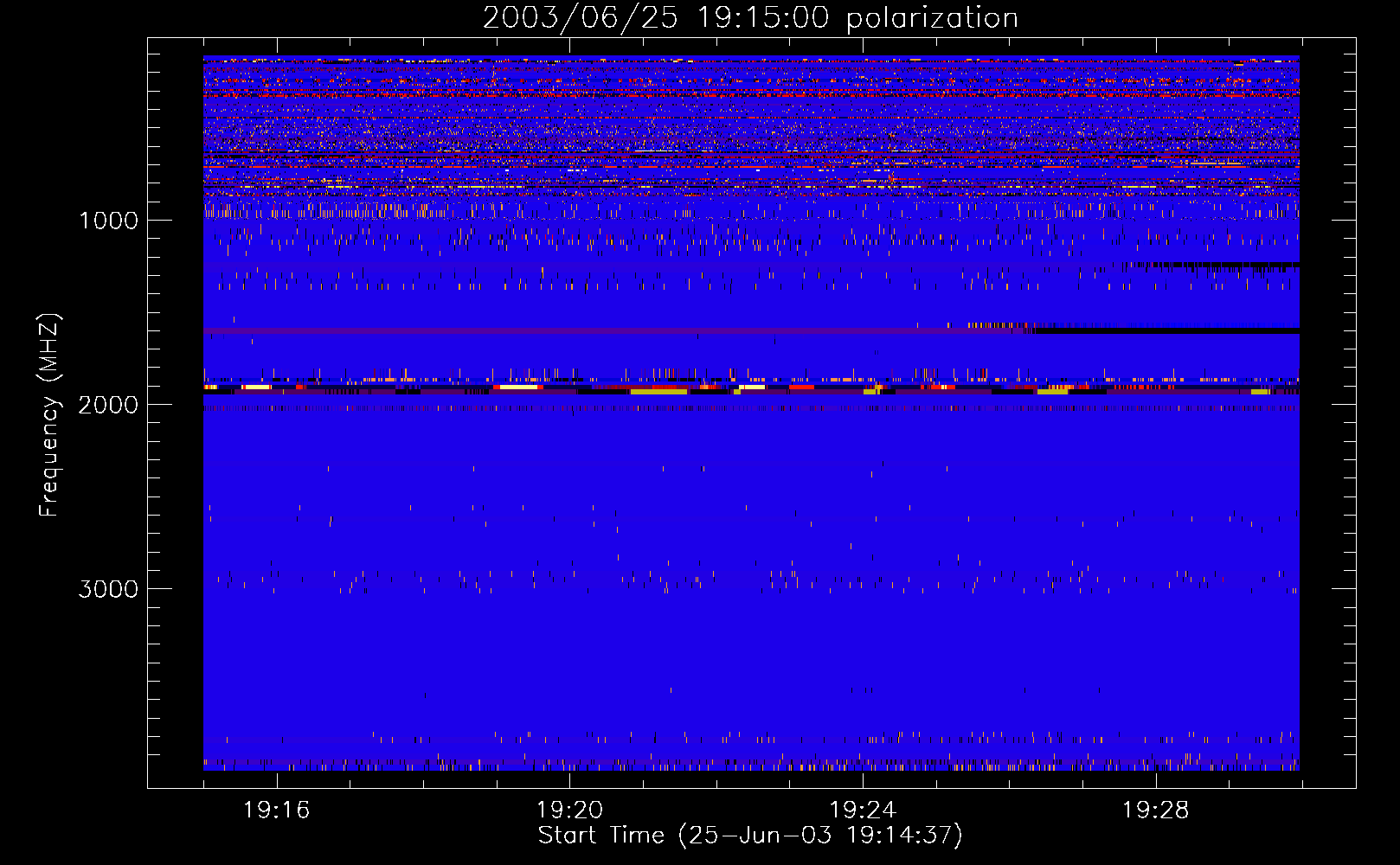Viewport: 1400px width, 865px height.
Task: Click the 3000 frequency tick label
Action: (108, 589)
